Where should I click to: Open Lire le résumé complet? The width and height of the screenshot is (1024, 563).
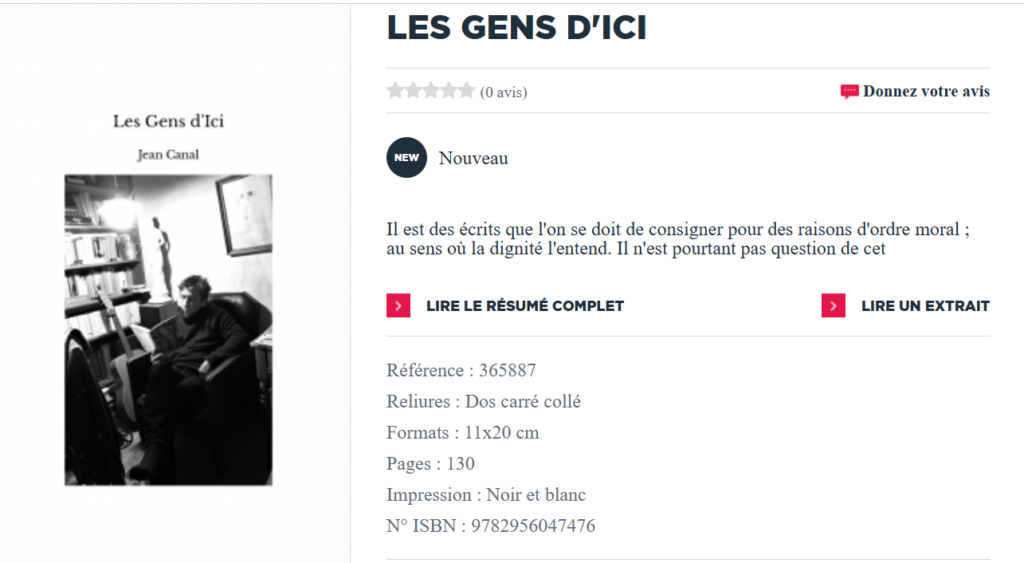pos(524,306)
